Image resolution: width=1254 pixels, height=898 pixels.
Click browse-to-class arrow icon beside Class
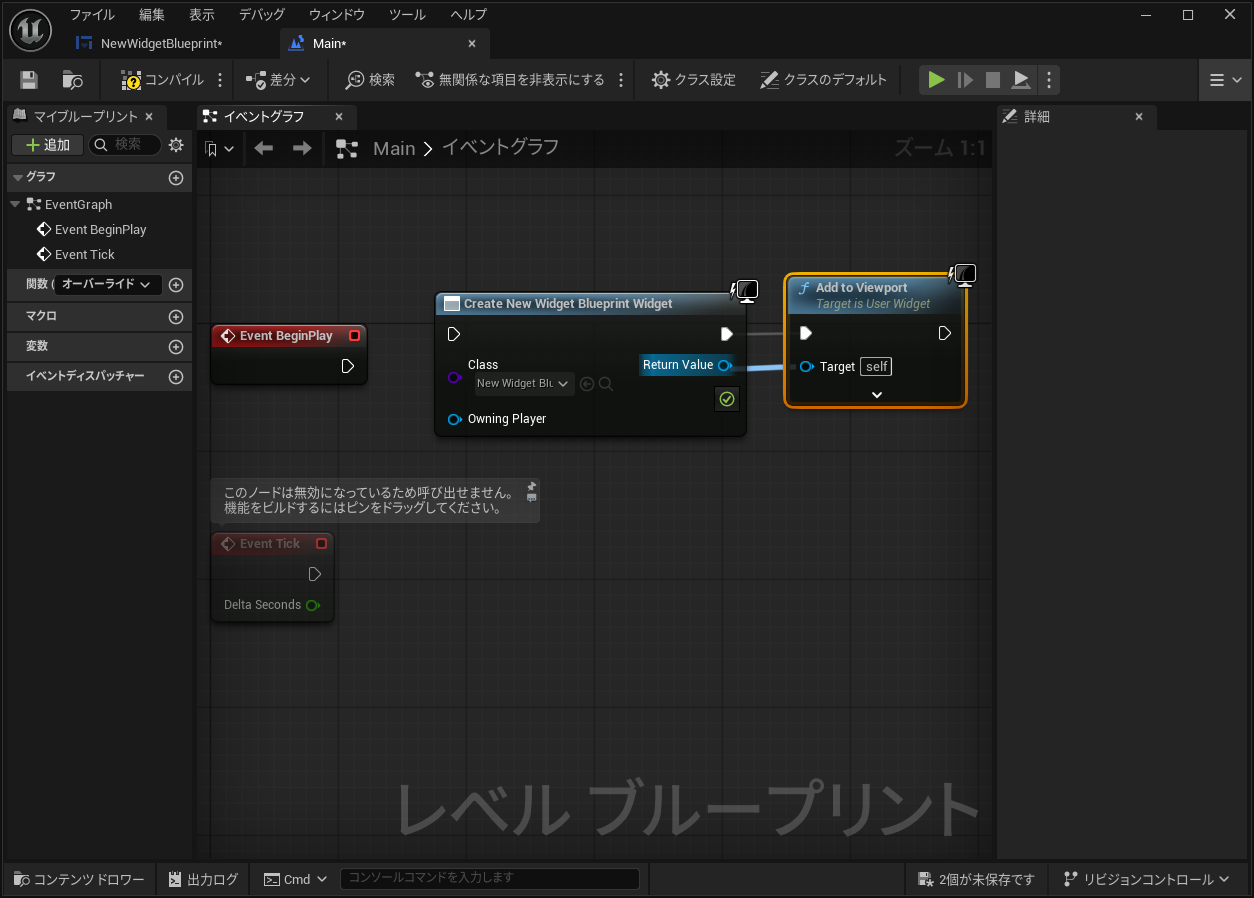[587, 384]
